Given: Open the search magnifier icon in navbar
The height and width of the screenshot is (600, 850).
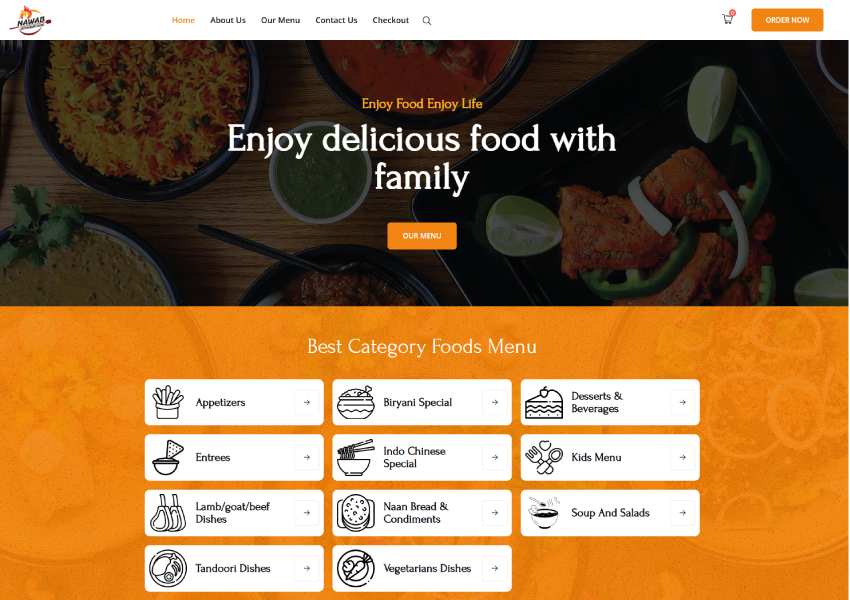Looking at the screenshot, I should pos(427,21).
